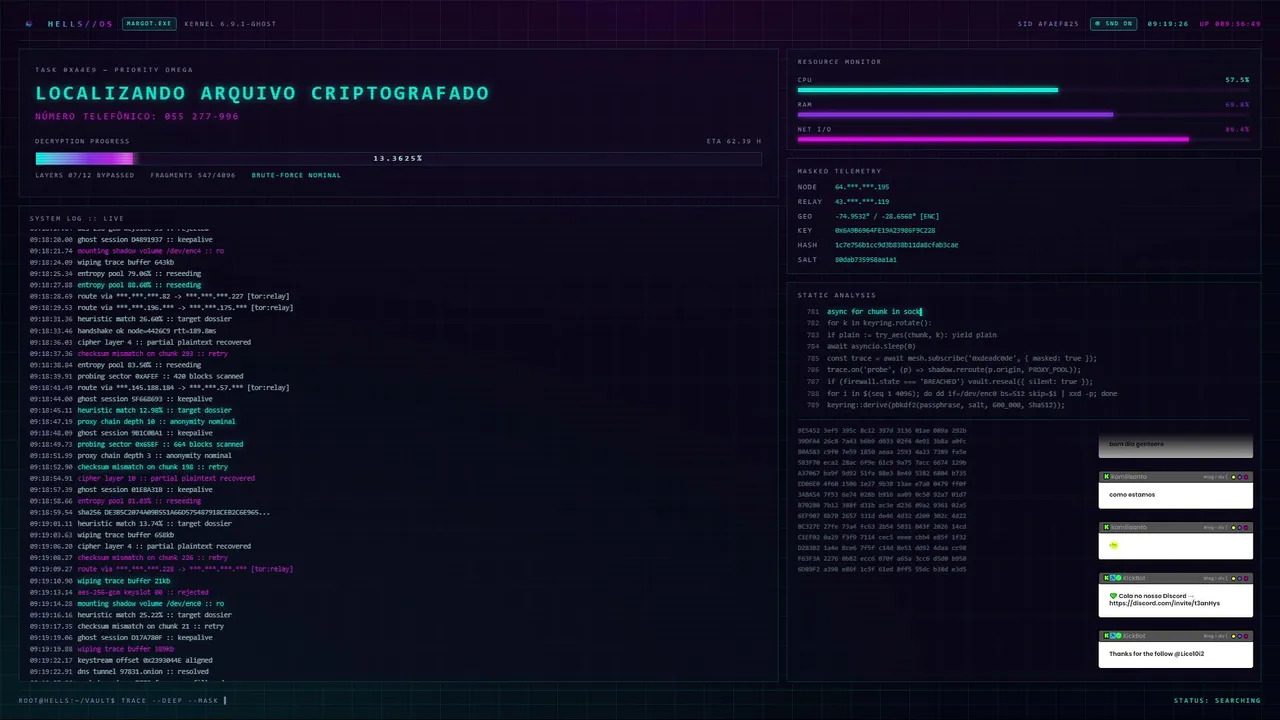Click the 13.3625% progress value

[398, 158]
